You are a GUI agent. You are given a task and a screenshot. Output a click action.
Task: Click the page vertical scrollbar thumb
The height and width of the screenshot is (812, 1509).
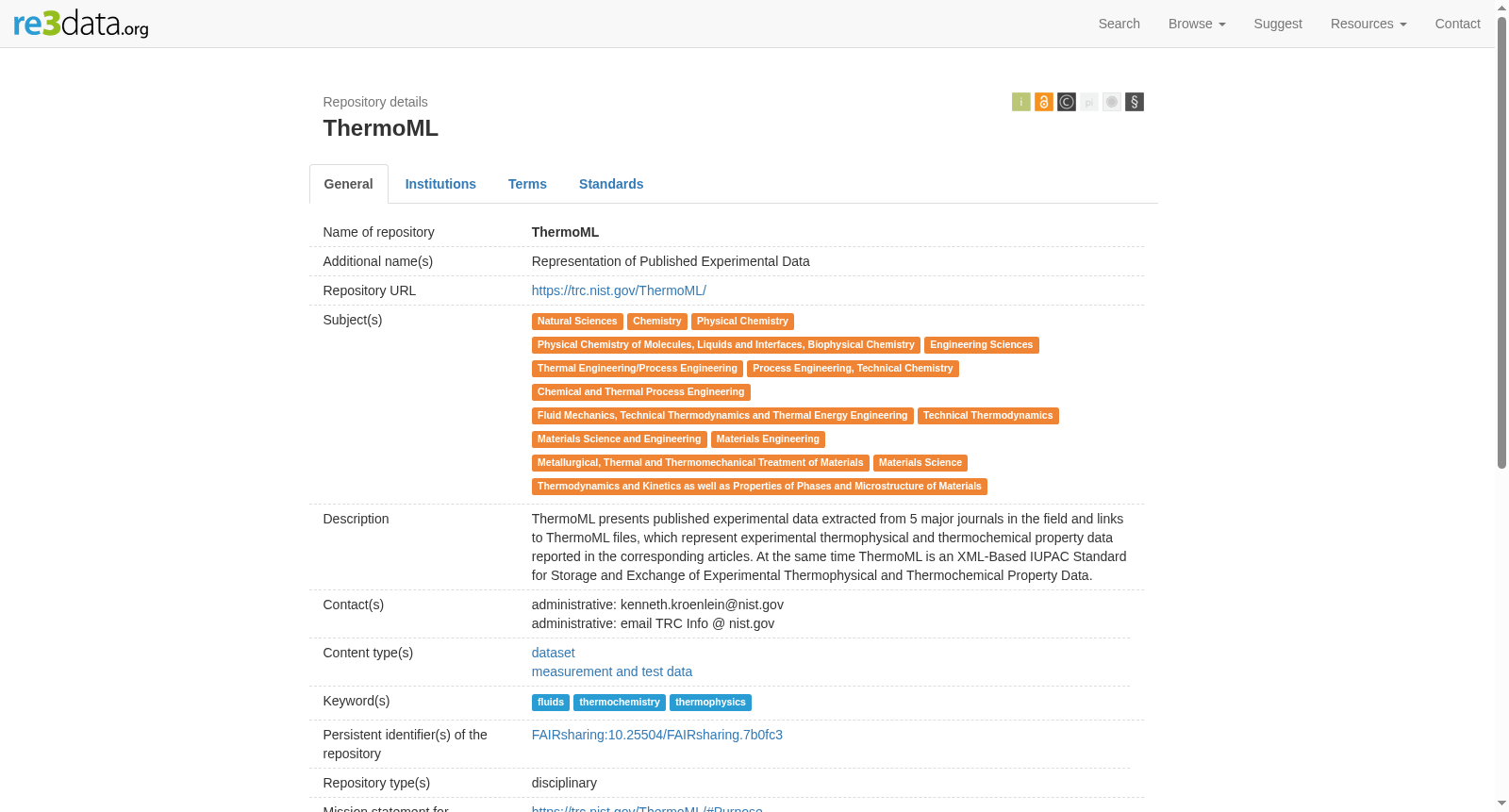pos(1502,242)
